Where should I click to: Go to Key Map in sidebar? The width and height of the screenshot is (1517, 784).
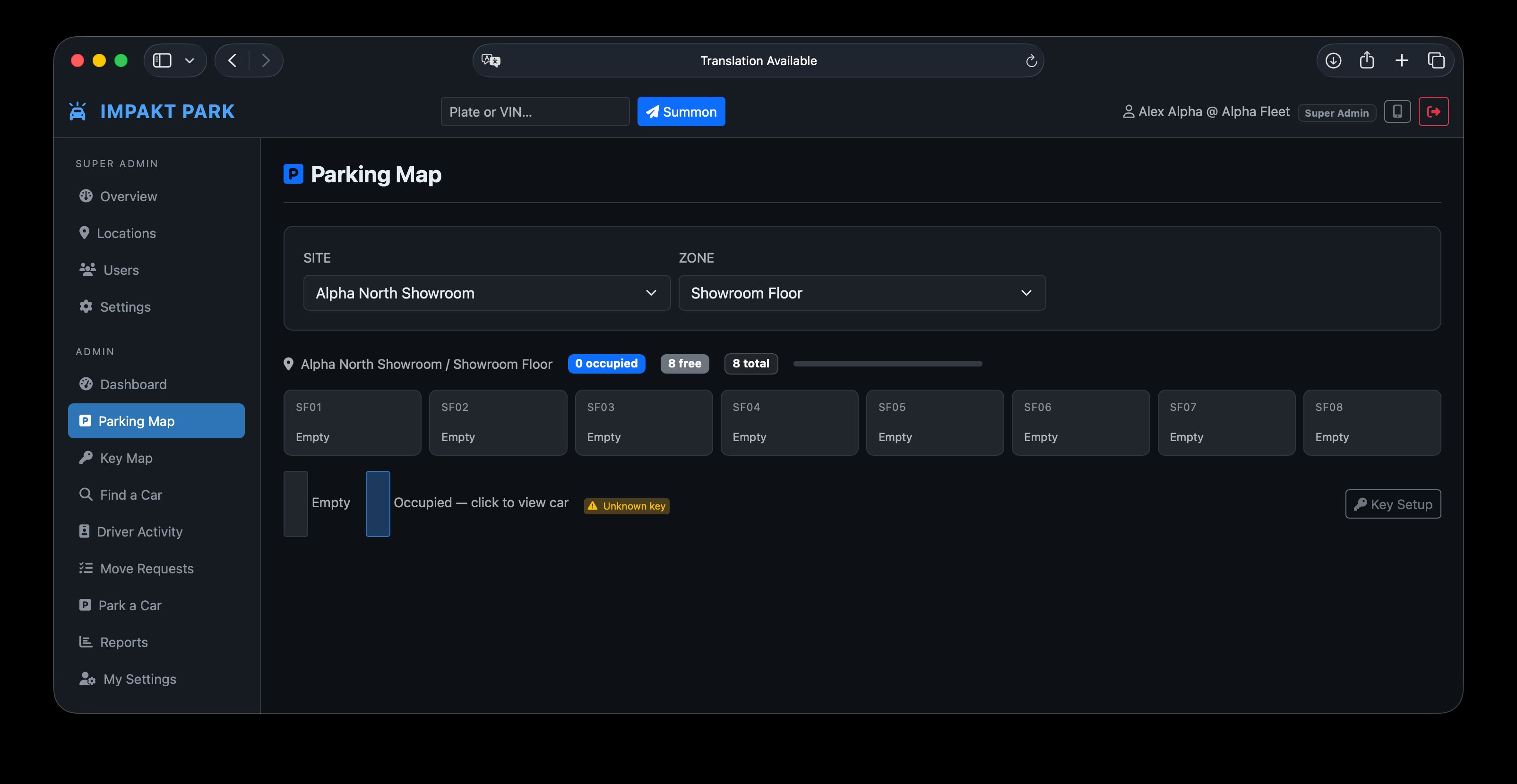click(156, 458)
